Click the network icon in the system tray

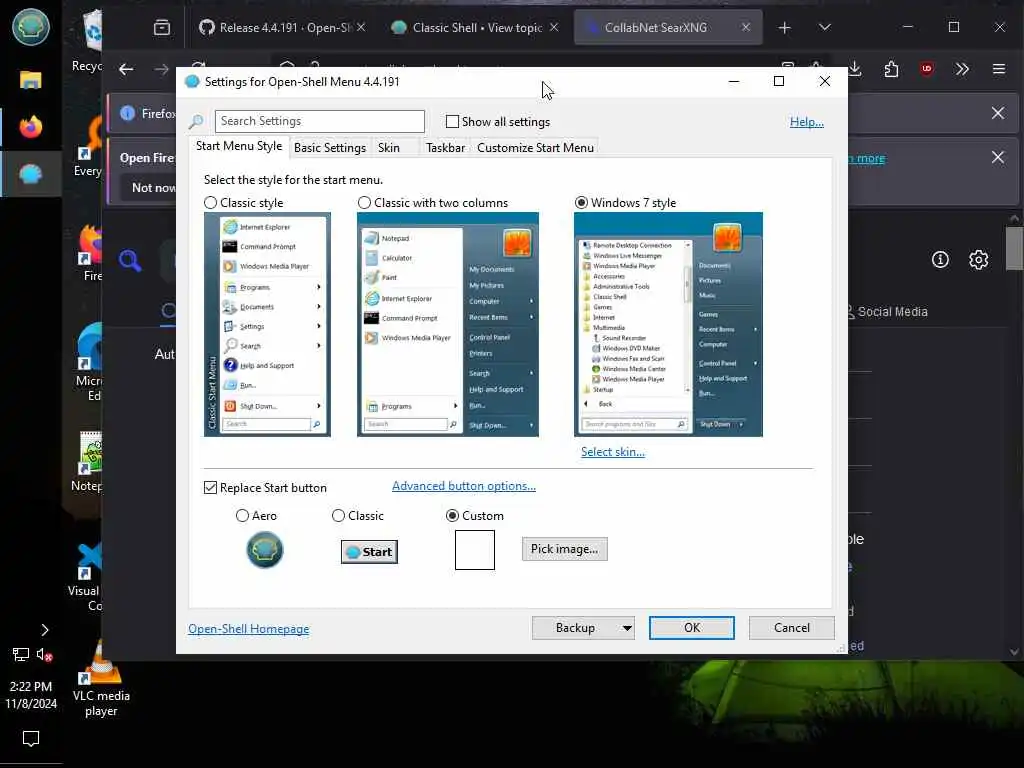coord(20,654)
